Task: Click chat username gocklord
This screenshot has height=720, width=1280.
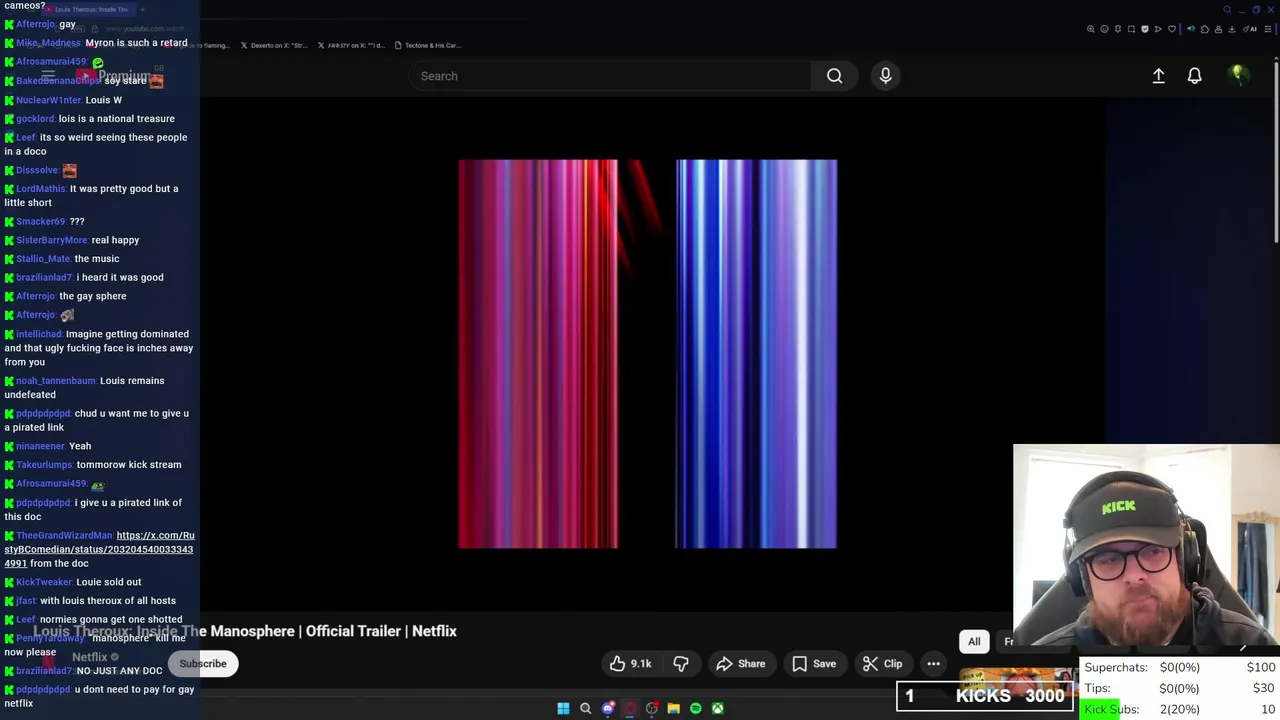Action: pyautogui.click(x=35, y=118)
